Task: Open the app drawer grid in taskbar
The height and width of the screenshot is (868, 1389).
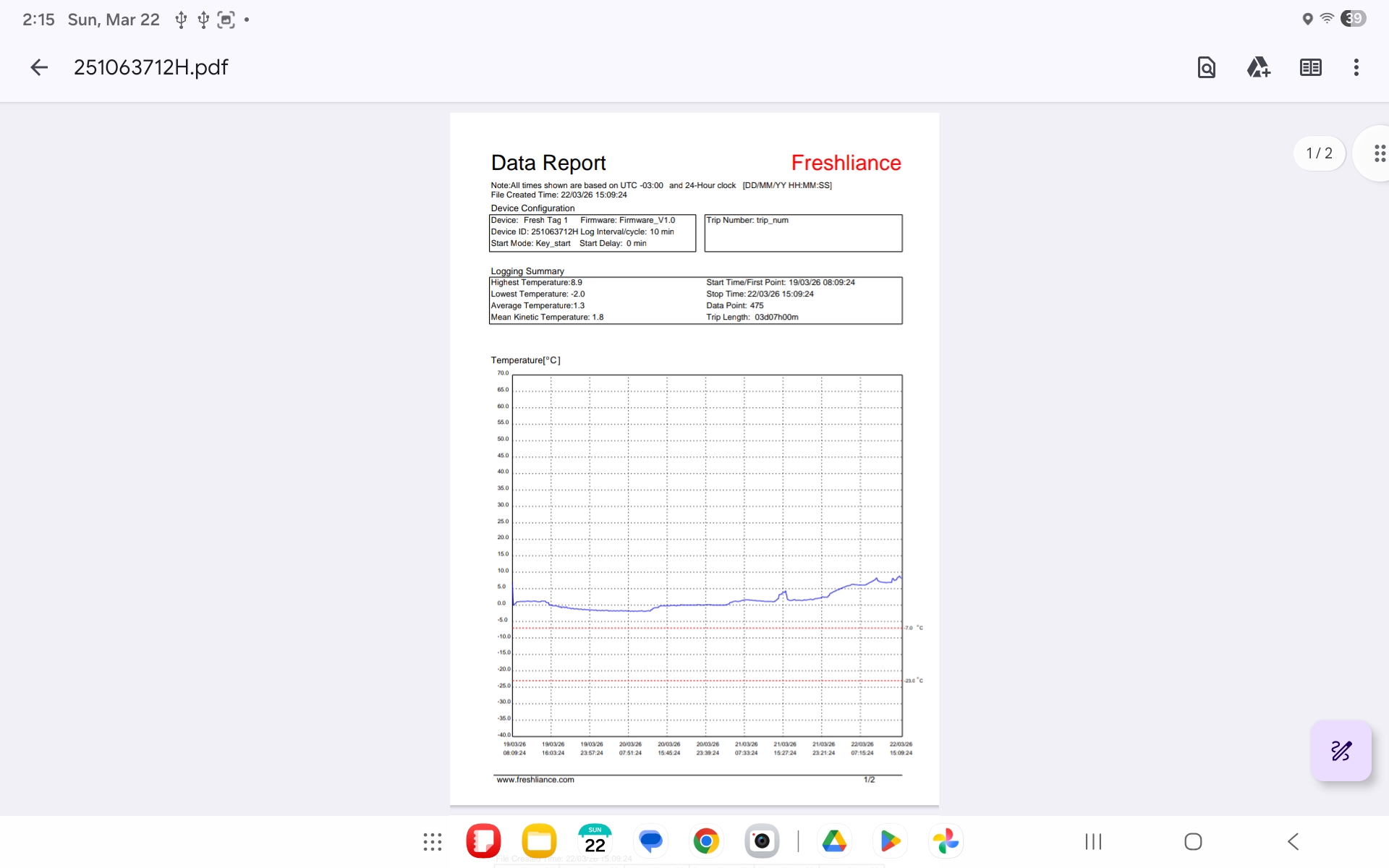Action: [x=433, y=841]
